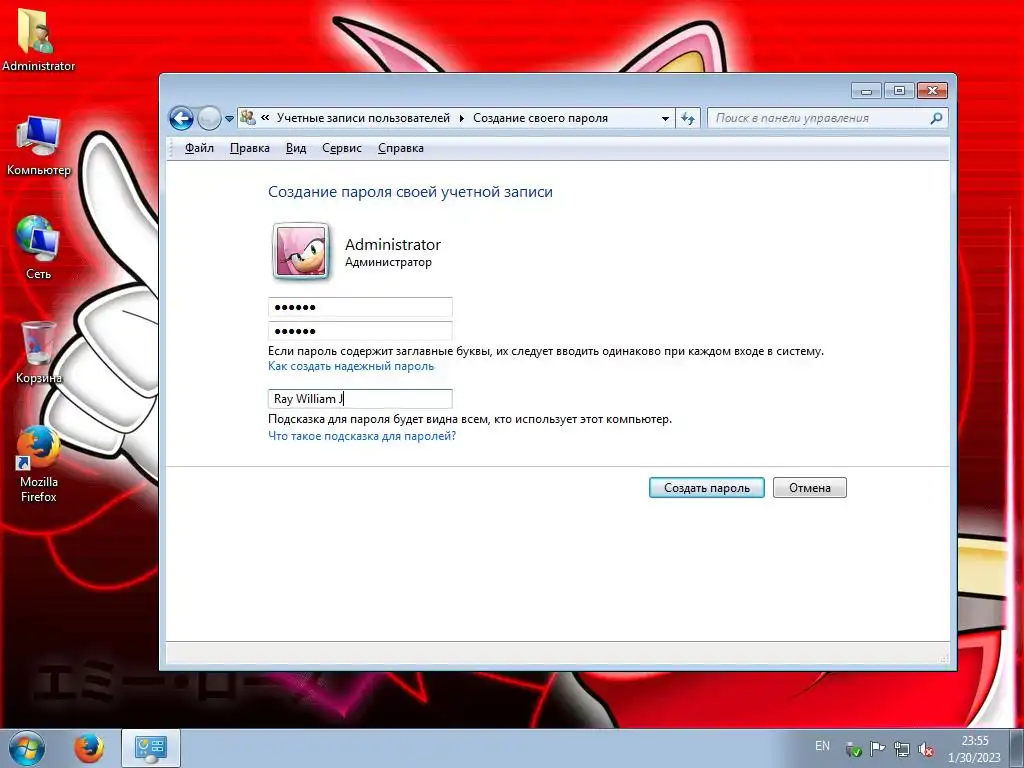
Task: Open Компьютер desktop icon
Action: pos(38,145)
